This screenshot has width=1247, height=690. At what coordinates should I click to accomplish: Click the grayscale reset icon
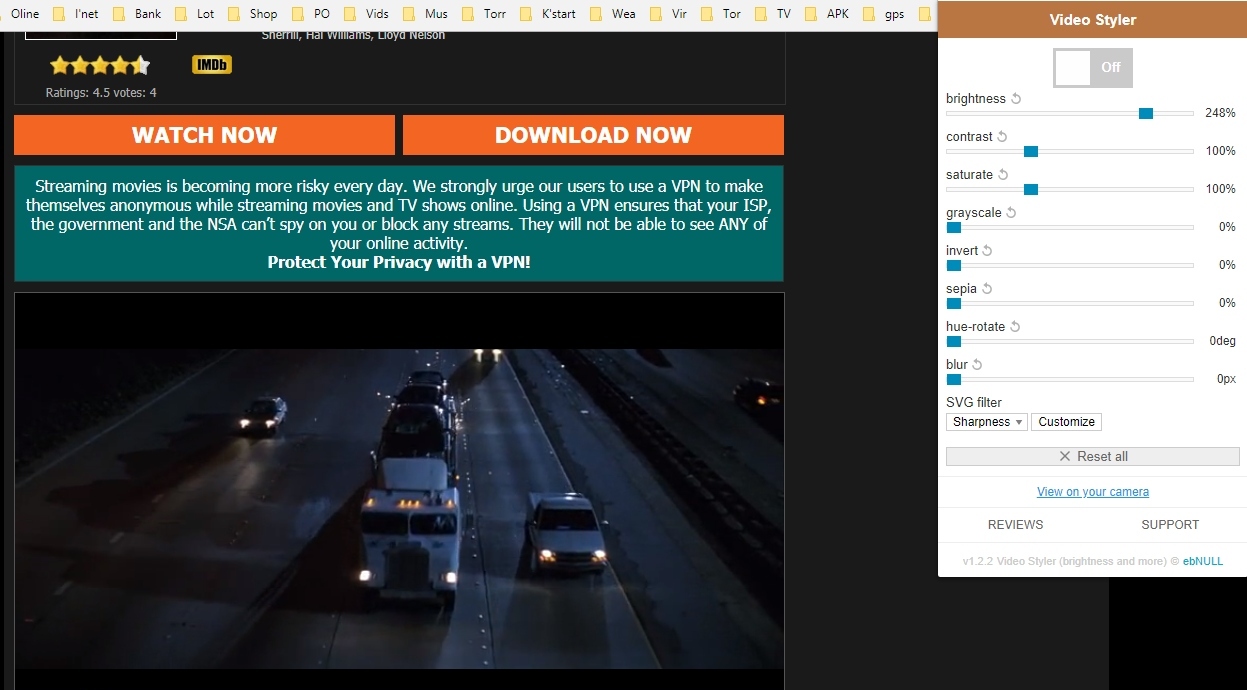[1011, 213]
